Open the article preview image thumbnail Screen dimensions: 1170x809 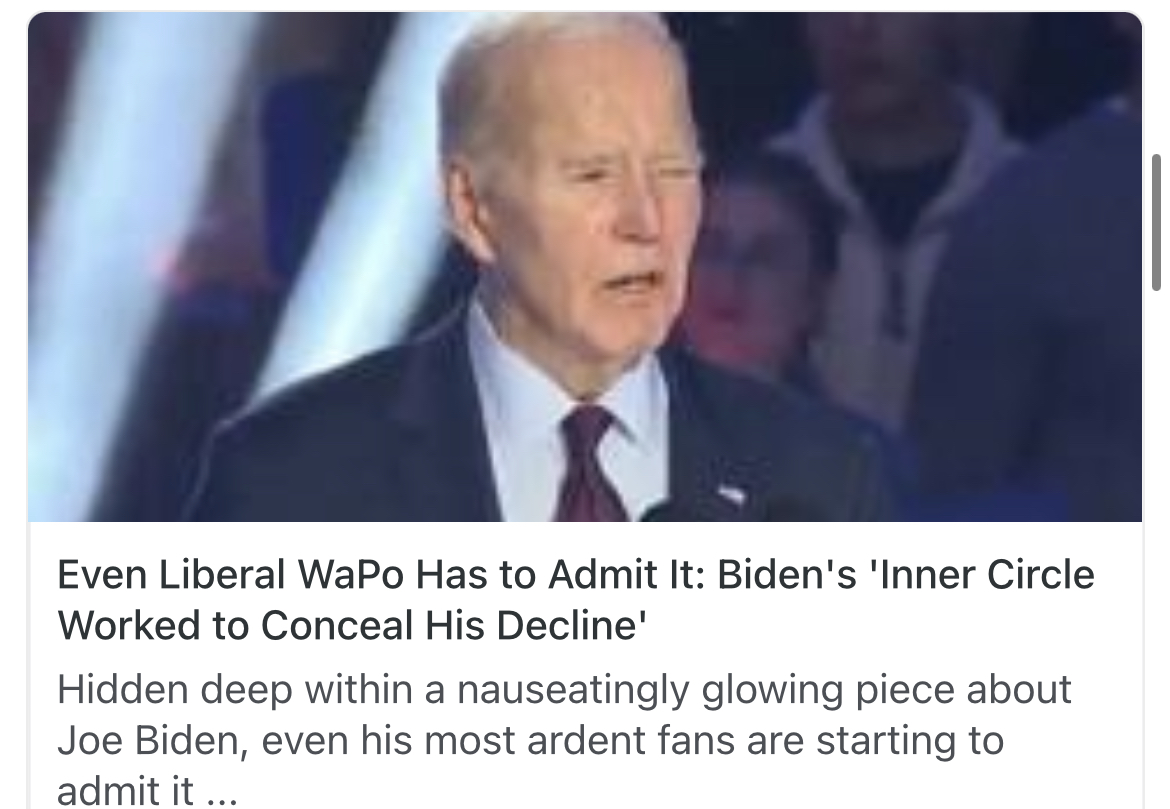(x=585, y=266)
